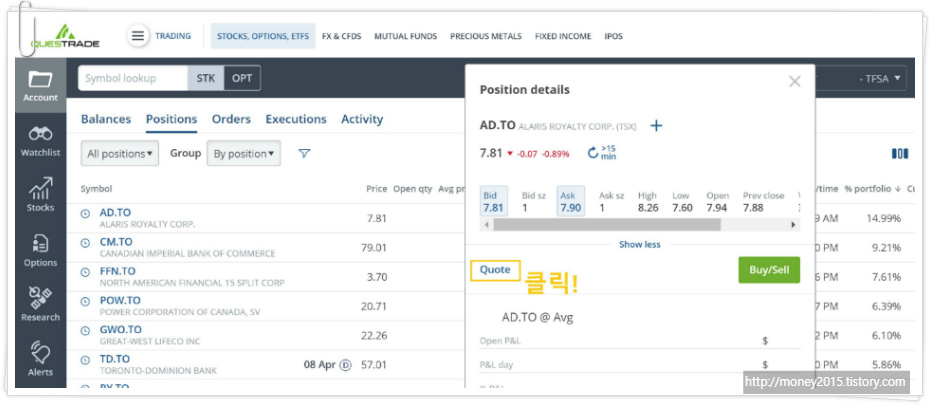929x406 pixels.
Task: Select the OPT symbol type toggle
Action: click(242, 78)
